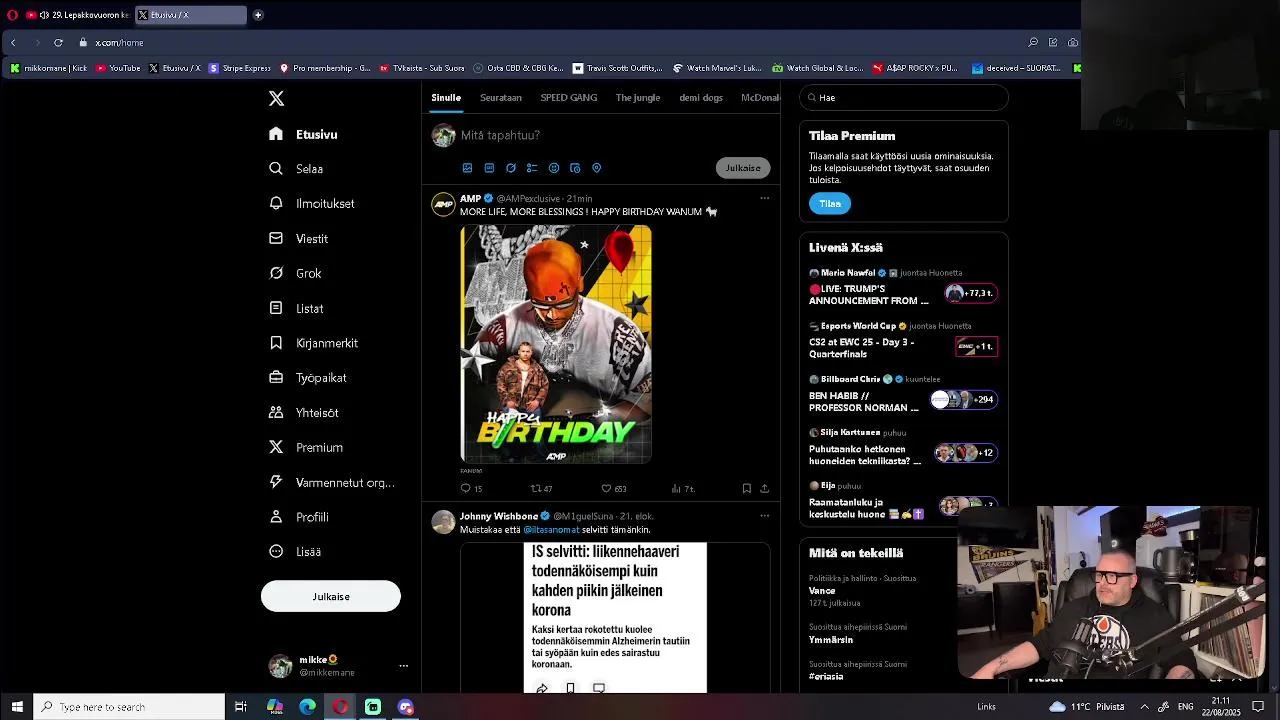
Task: Bookmark the AMP post
Action: [746, 489]
